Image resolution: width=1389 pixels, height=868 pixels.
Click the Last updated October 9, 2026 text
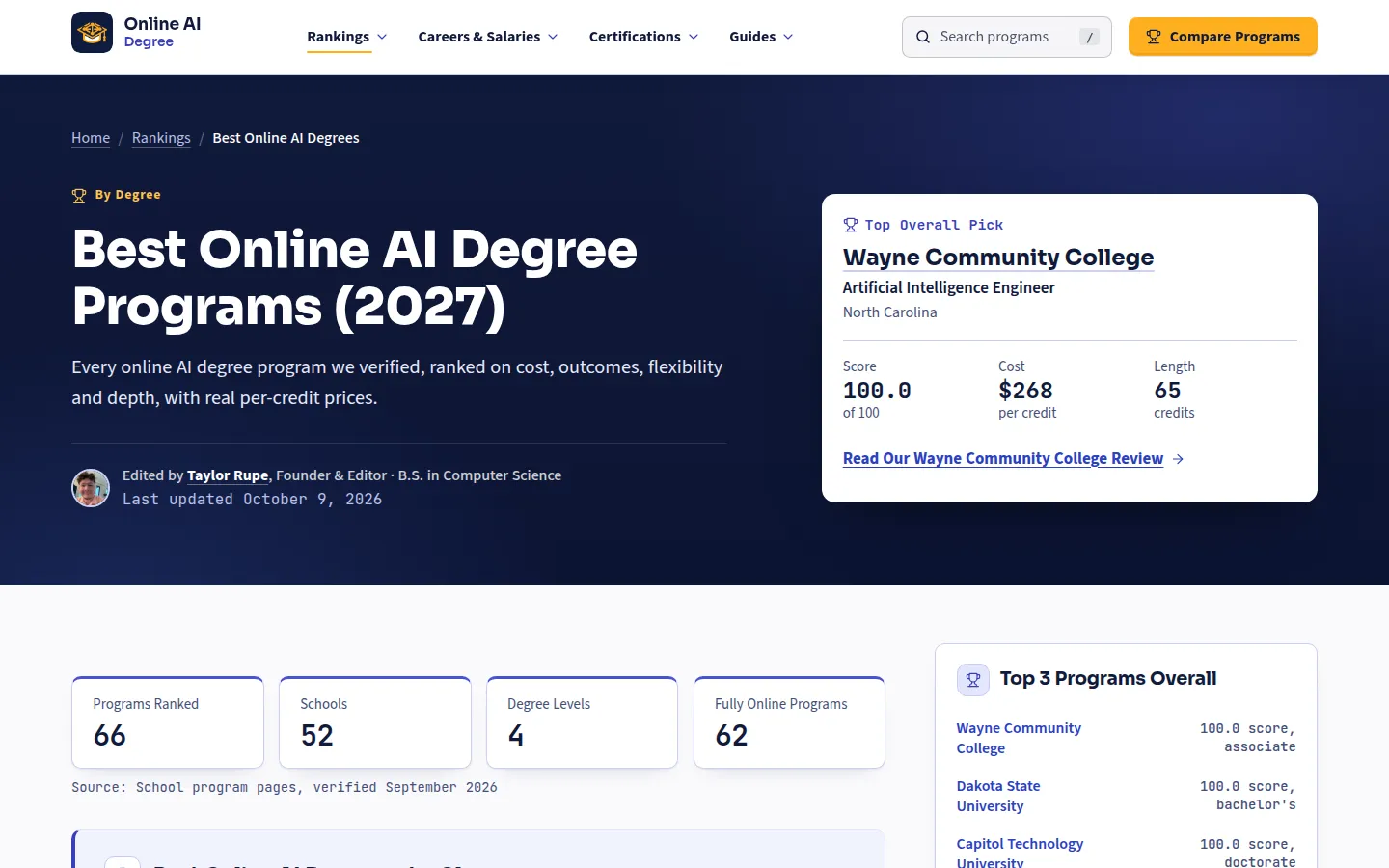tap(252, 500)
